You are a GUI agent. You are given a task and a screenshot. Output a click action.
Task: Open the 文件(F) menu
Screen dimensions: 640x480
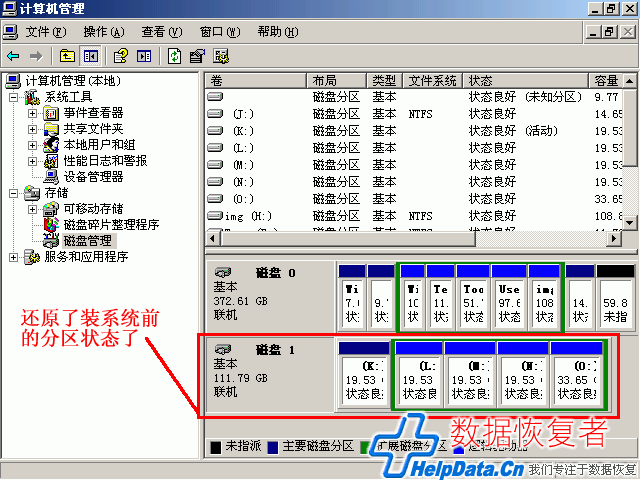(x=46, y=32)
